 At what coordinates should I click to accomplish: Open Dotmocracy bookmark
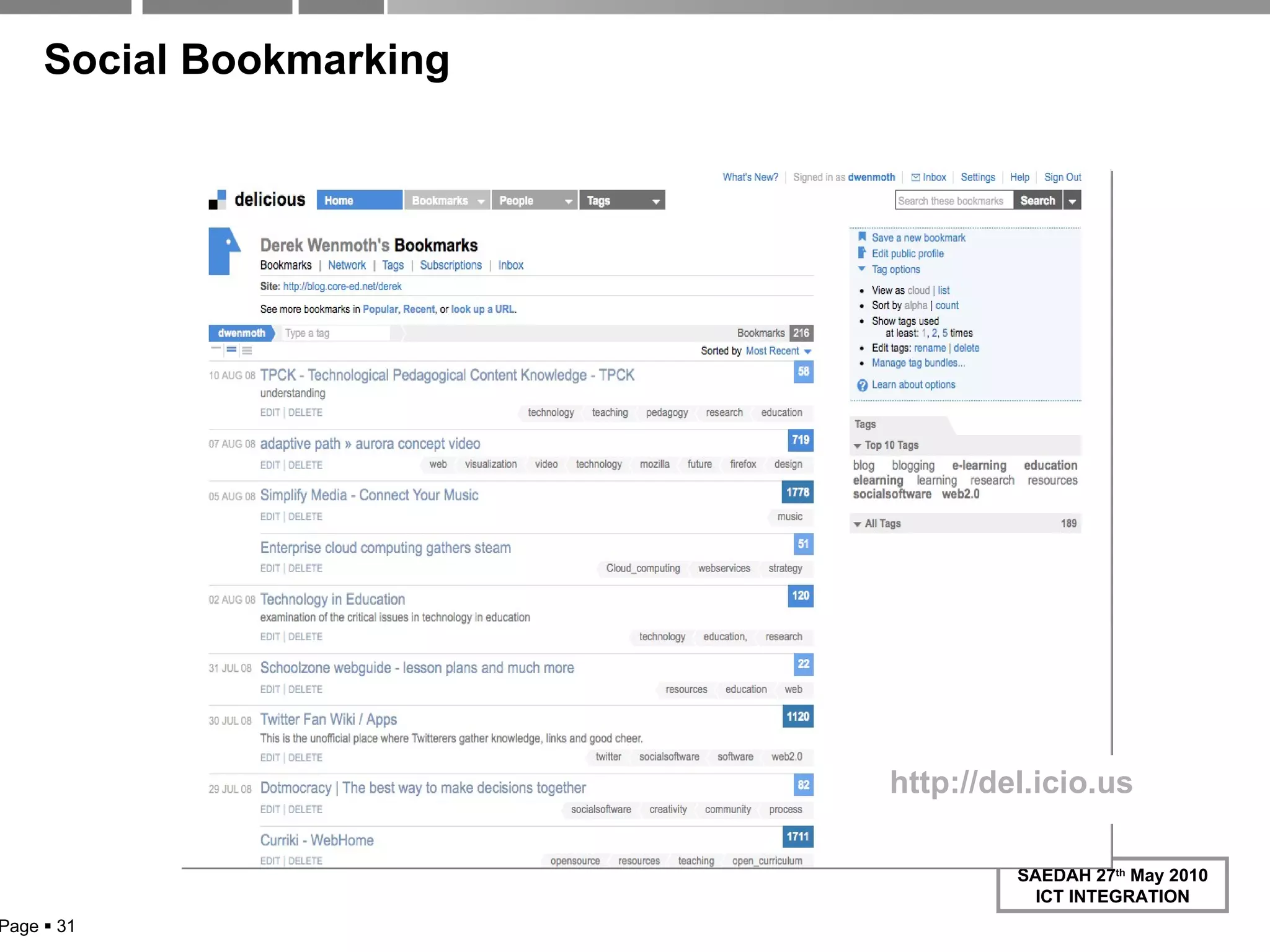[x=423, y=788]
